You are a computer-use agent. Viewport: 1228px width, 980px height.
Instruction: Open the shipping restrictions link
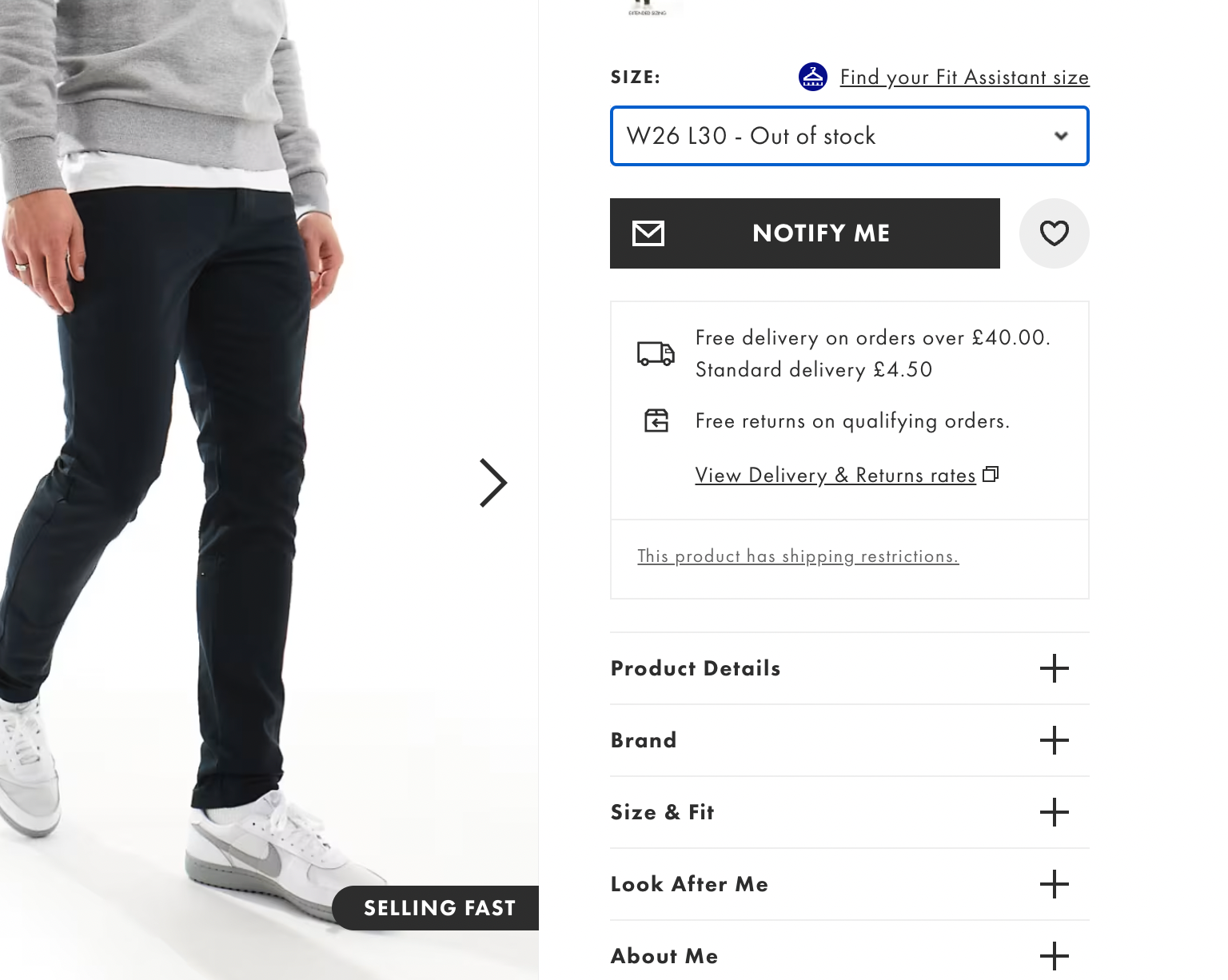pyautogui.click(x=798, y=556)
